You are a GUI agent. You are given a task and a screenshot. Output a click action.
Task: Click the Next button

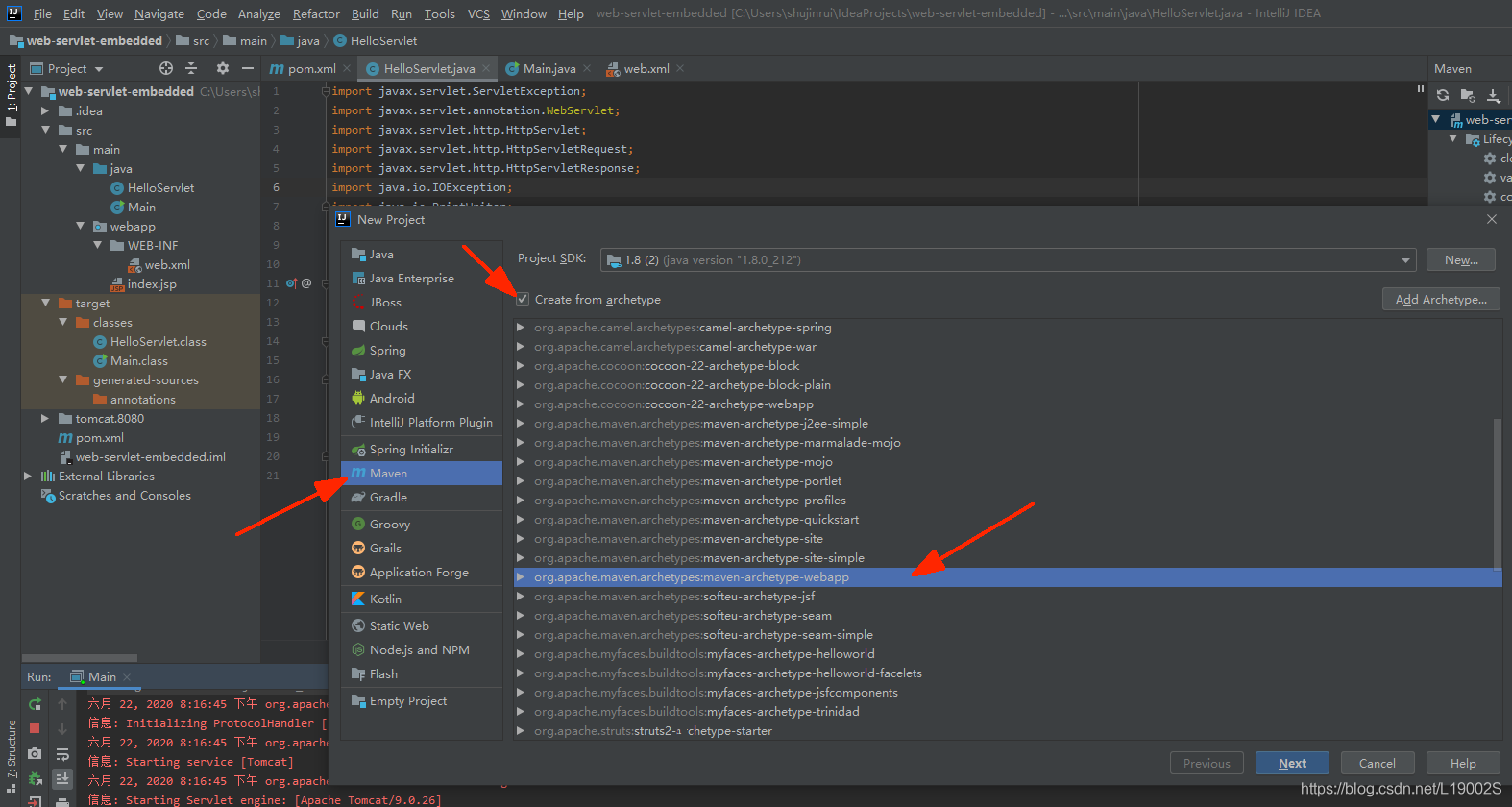pyautogui.click(x=1292, y=763)
